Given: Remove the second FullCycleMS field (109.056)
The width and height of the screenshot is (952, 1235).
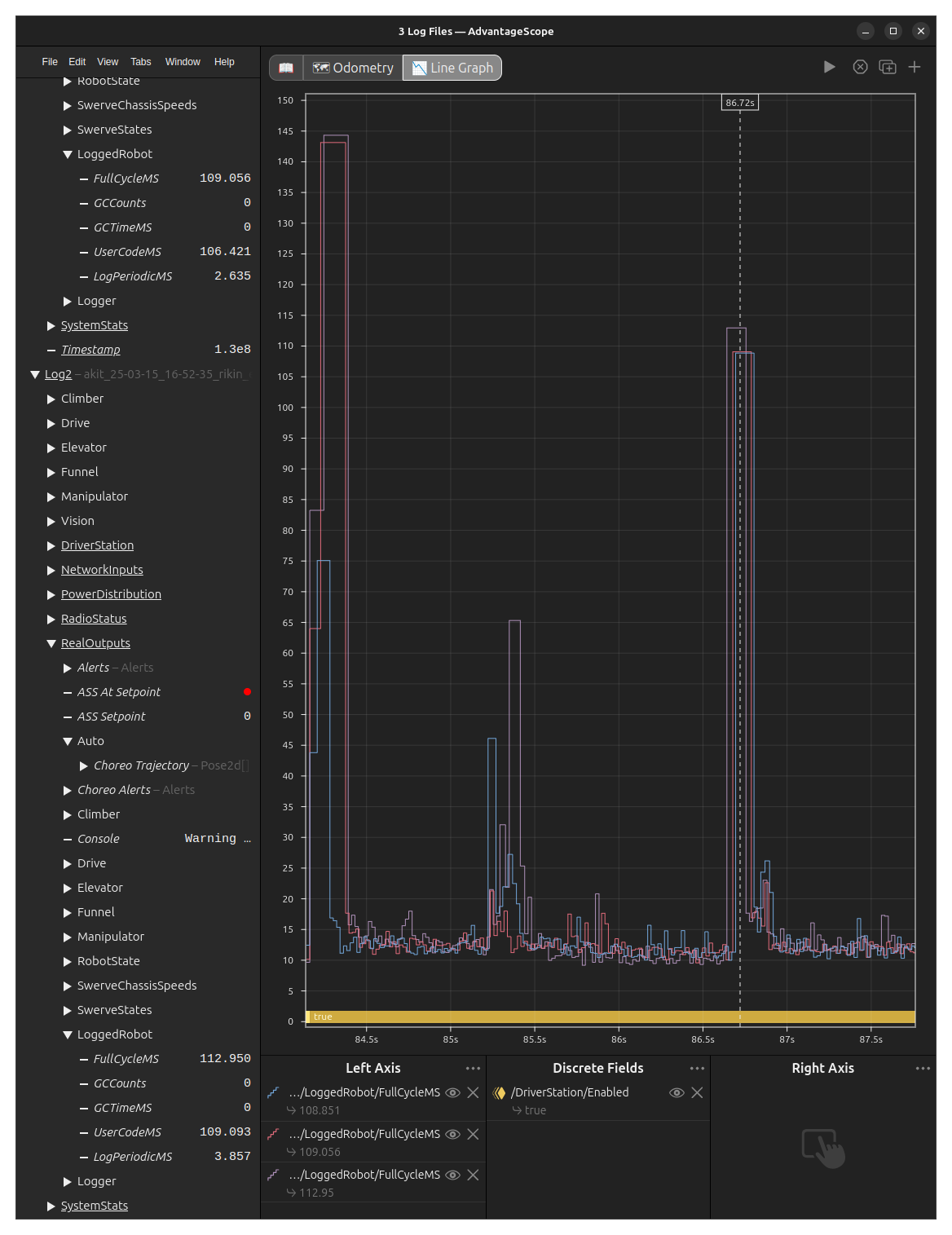Looking at the screenshot, I should pyautogui.click(x=473, y=1134).
